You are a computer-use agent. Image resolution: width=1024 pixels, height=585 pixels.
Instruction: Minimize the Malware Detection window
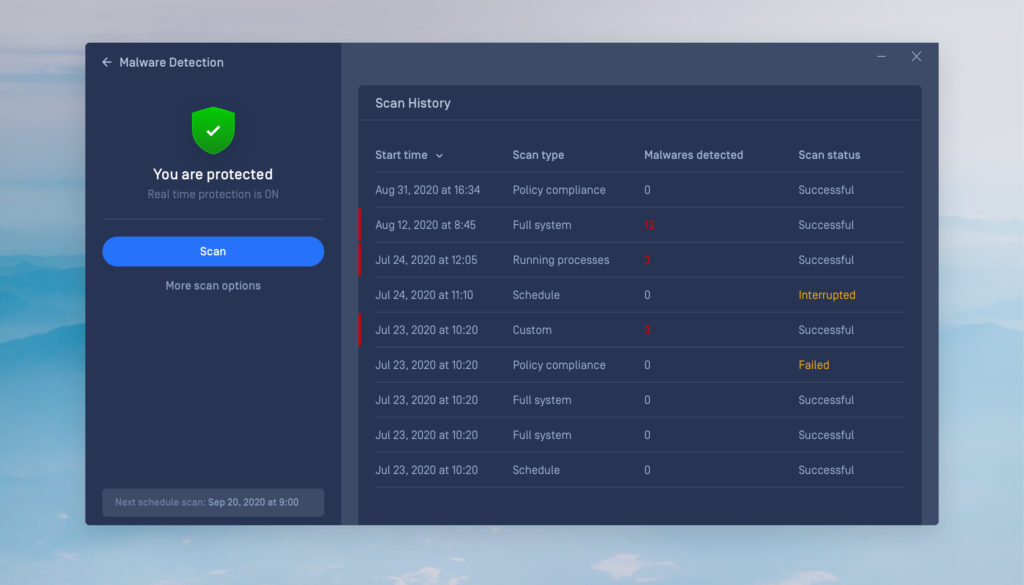point(881,57)
